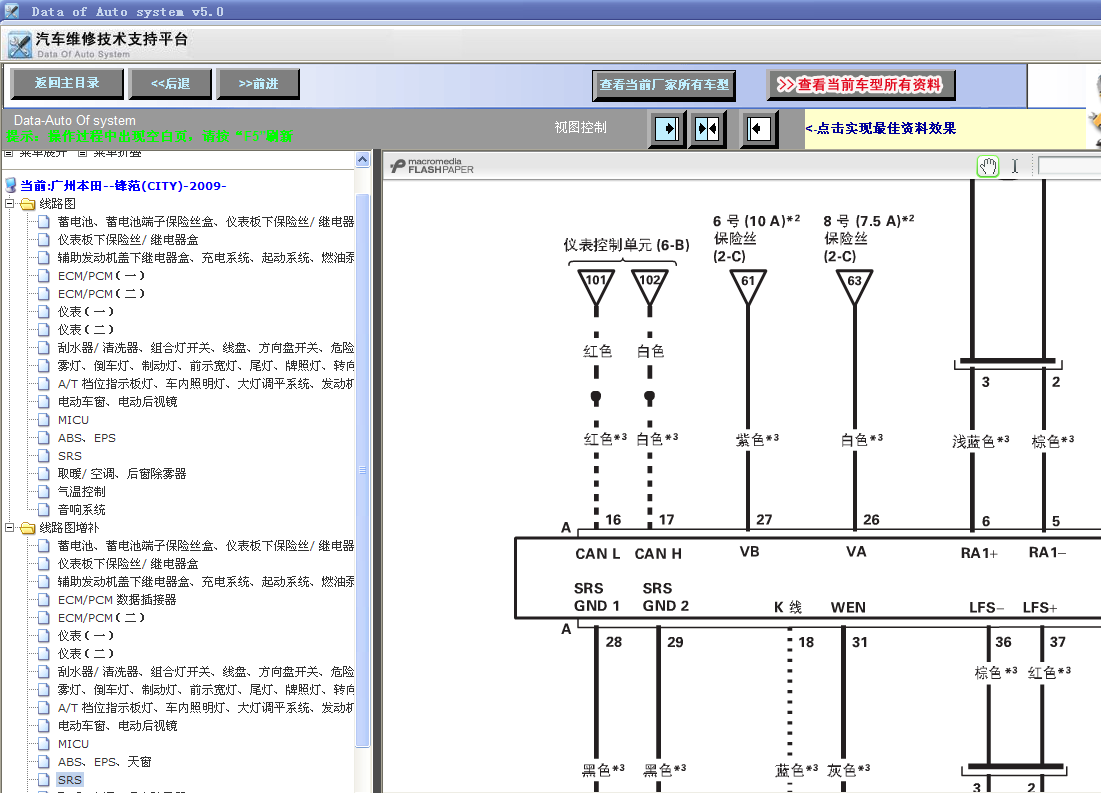The height and width of the screenshot is (793, 1101).
Task: Click the CAN L terminal label in diagram
Action: click(x=598, y=554)
